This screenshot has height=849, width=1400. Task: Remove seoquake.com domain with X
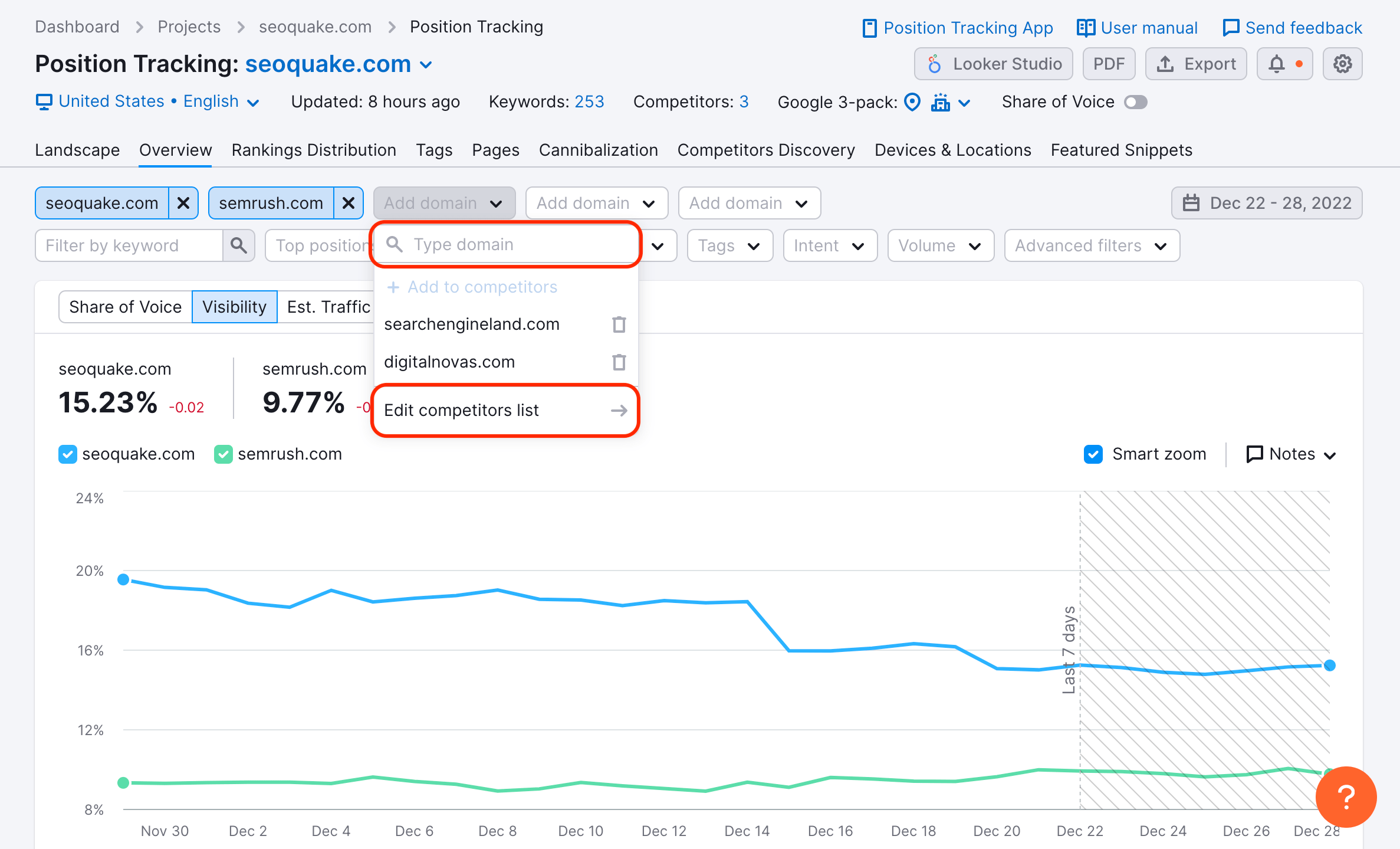183,203
